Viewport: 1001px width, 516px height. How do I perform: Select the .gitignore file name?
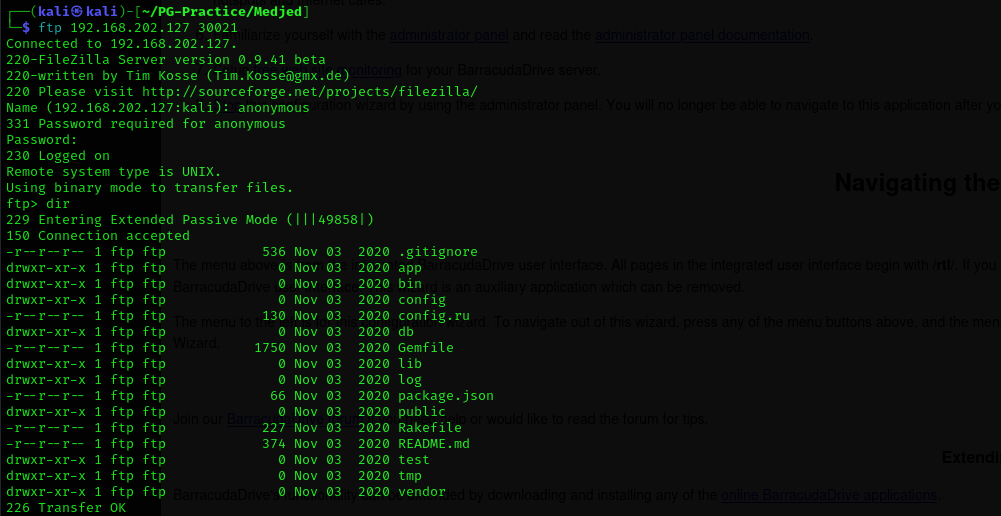[438, 252]
